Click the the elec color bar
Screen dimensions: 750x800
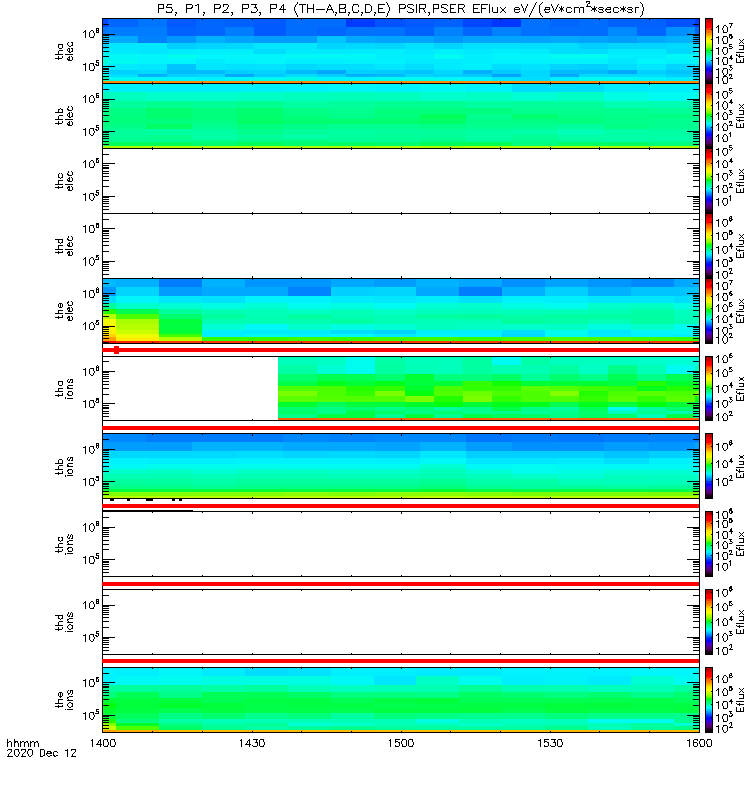709,311
